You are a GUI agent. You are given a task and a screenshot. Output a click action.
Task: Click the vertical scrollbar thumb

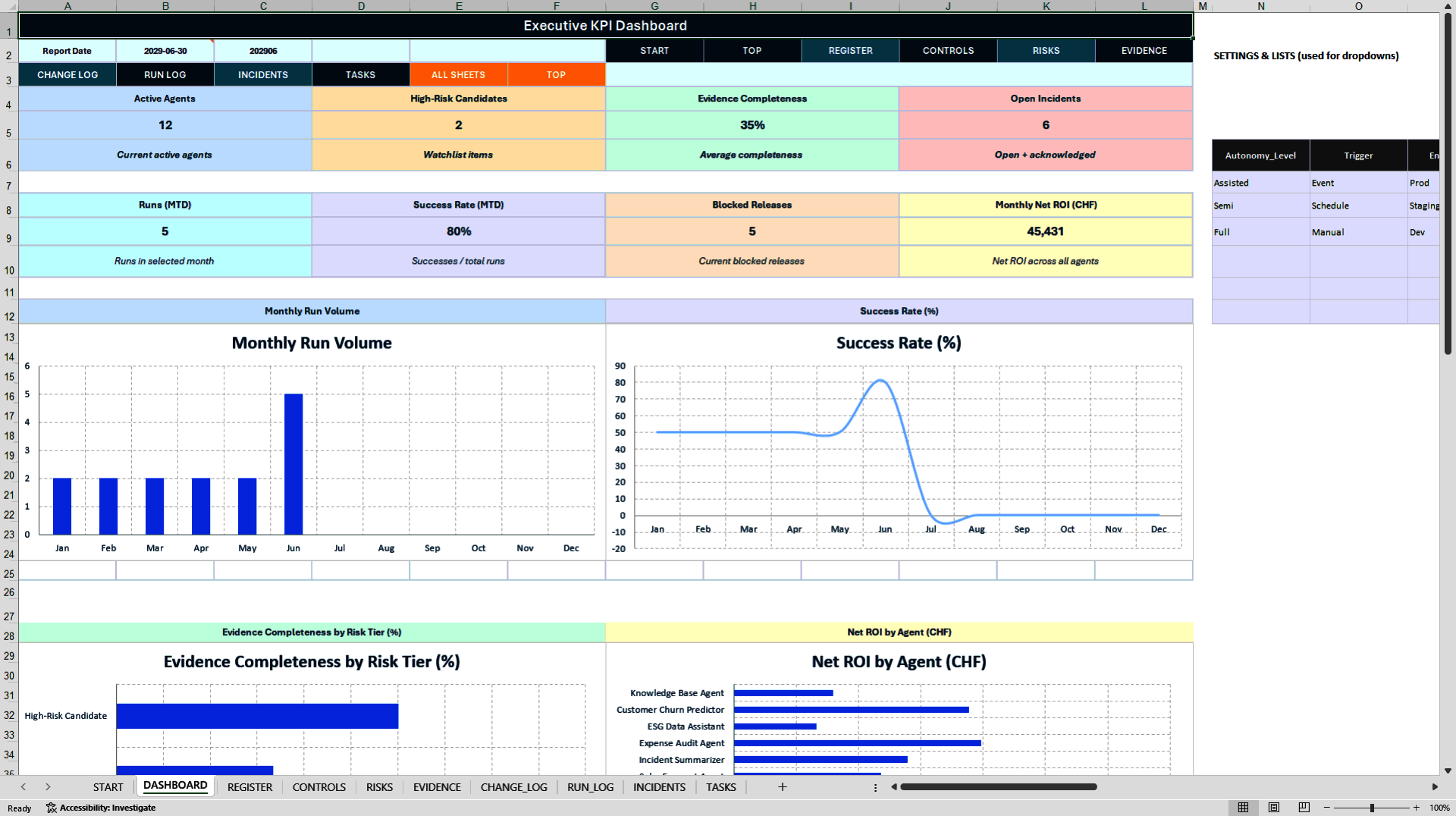point(1448,184)
